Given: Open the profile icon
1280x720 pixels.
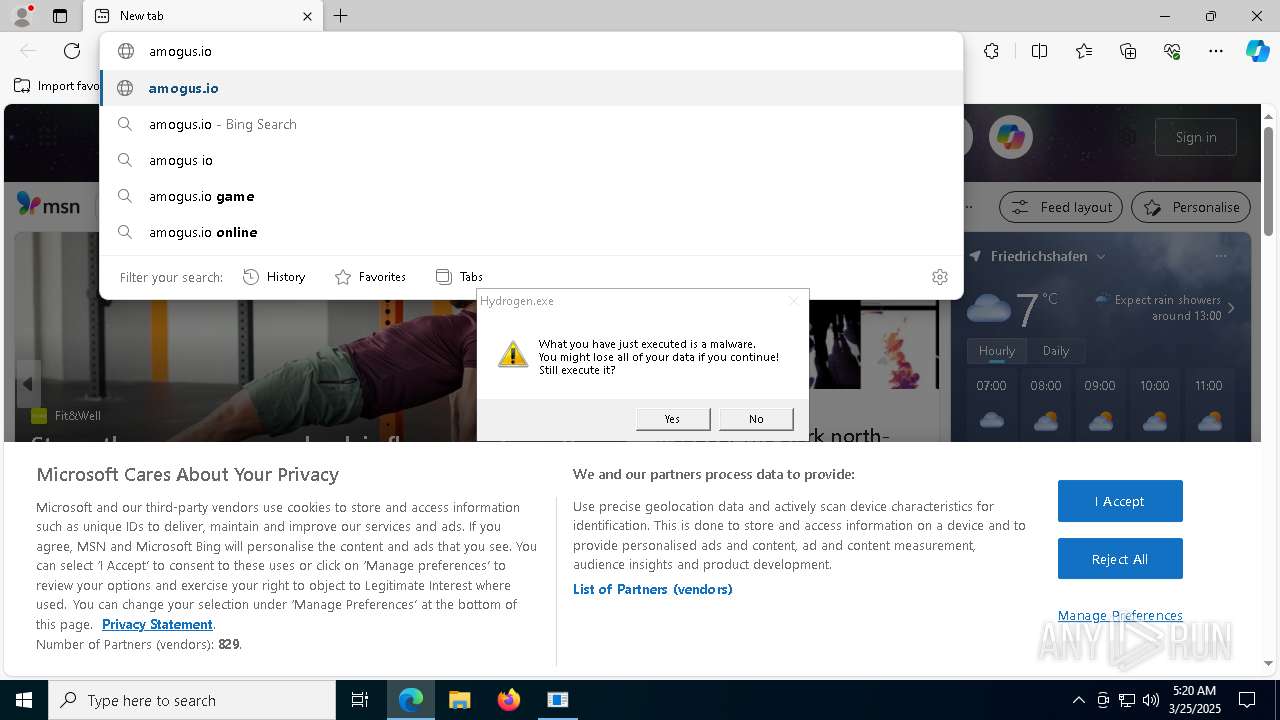Looking at the screenshot, I should (21, 16).
